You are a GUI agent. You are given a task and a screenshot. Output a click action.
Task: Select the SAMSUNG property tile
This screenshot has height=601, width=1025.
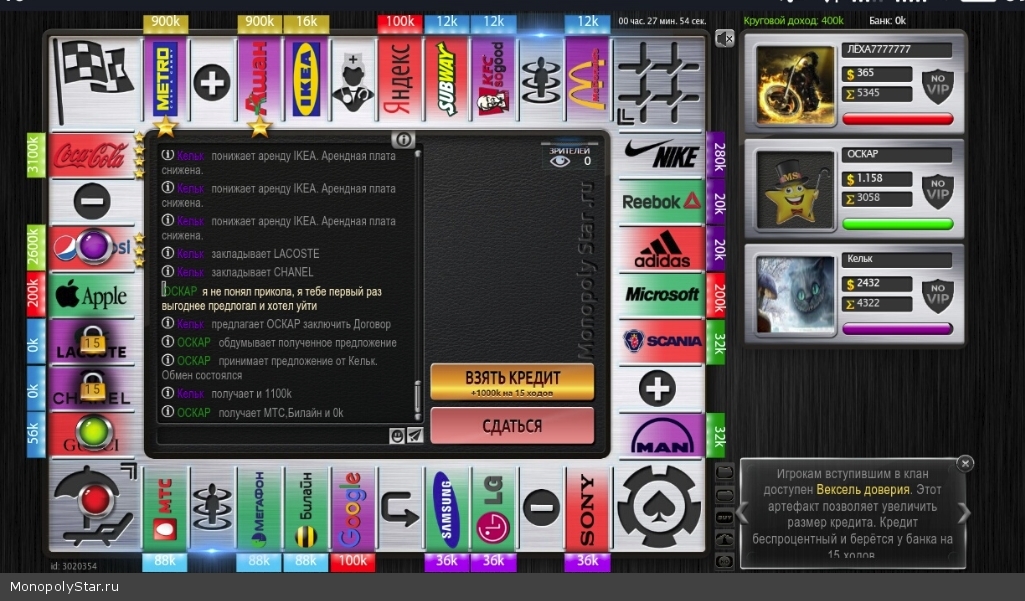click(x=446, y=508)
